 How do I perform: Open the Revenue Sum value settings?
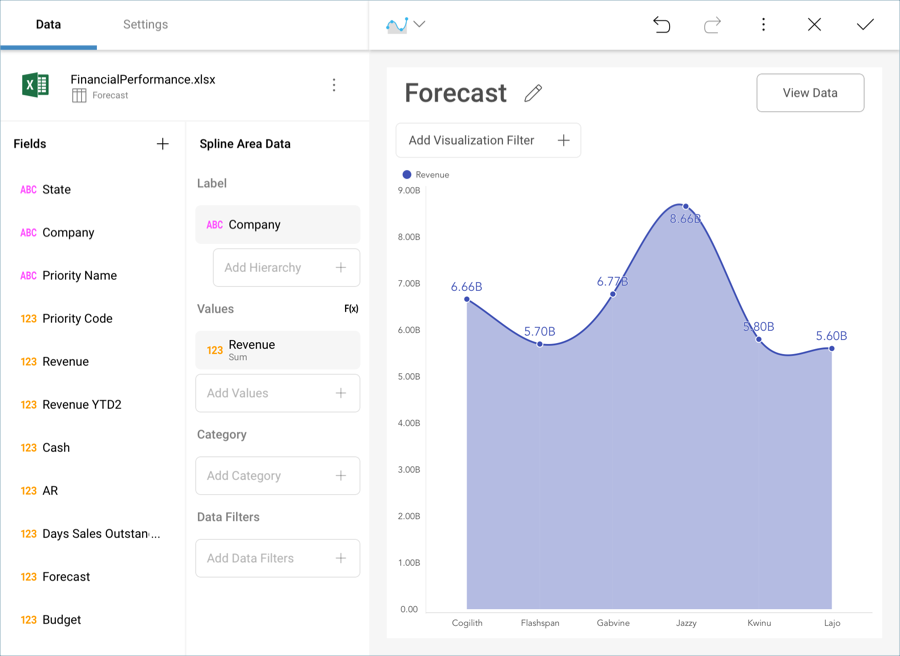277,350
